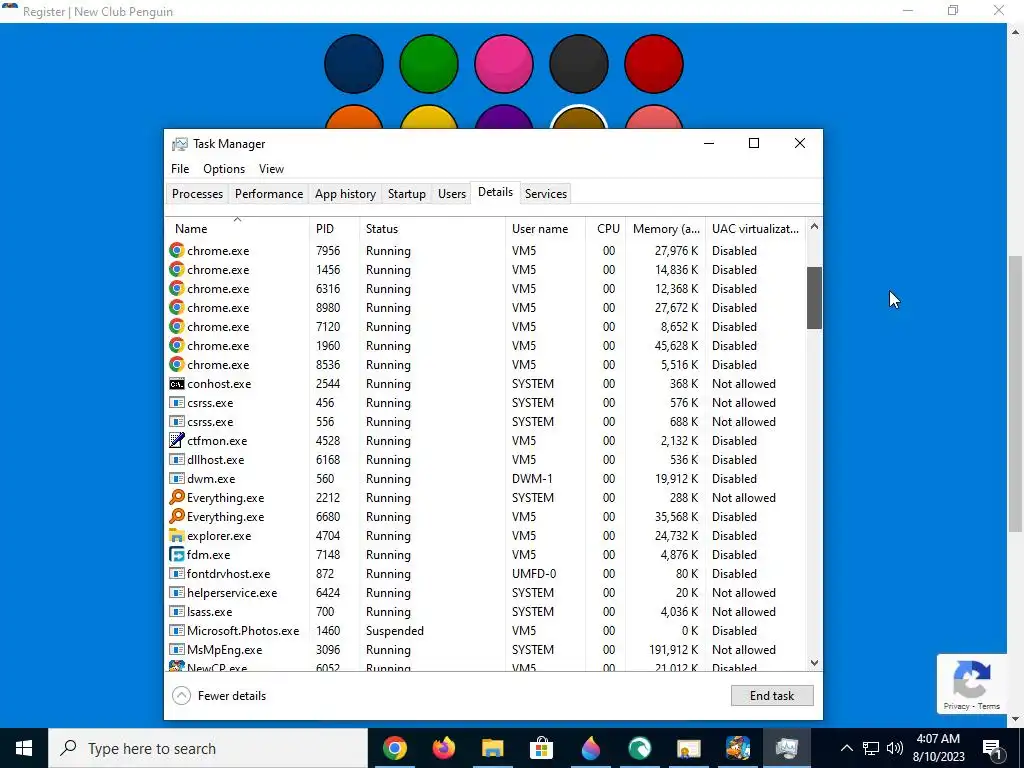Sort by the Memory column header
This screenshot has height=768, width=1024.
pos(665,229)
